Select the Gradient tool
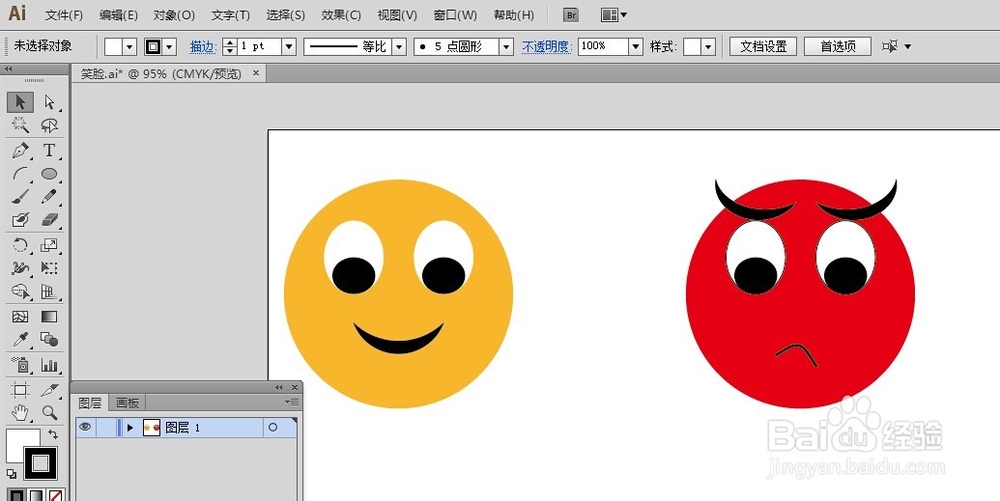The image size is (1000, 501). point(49,316)
